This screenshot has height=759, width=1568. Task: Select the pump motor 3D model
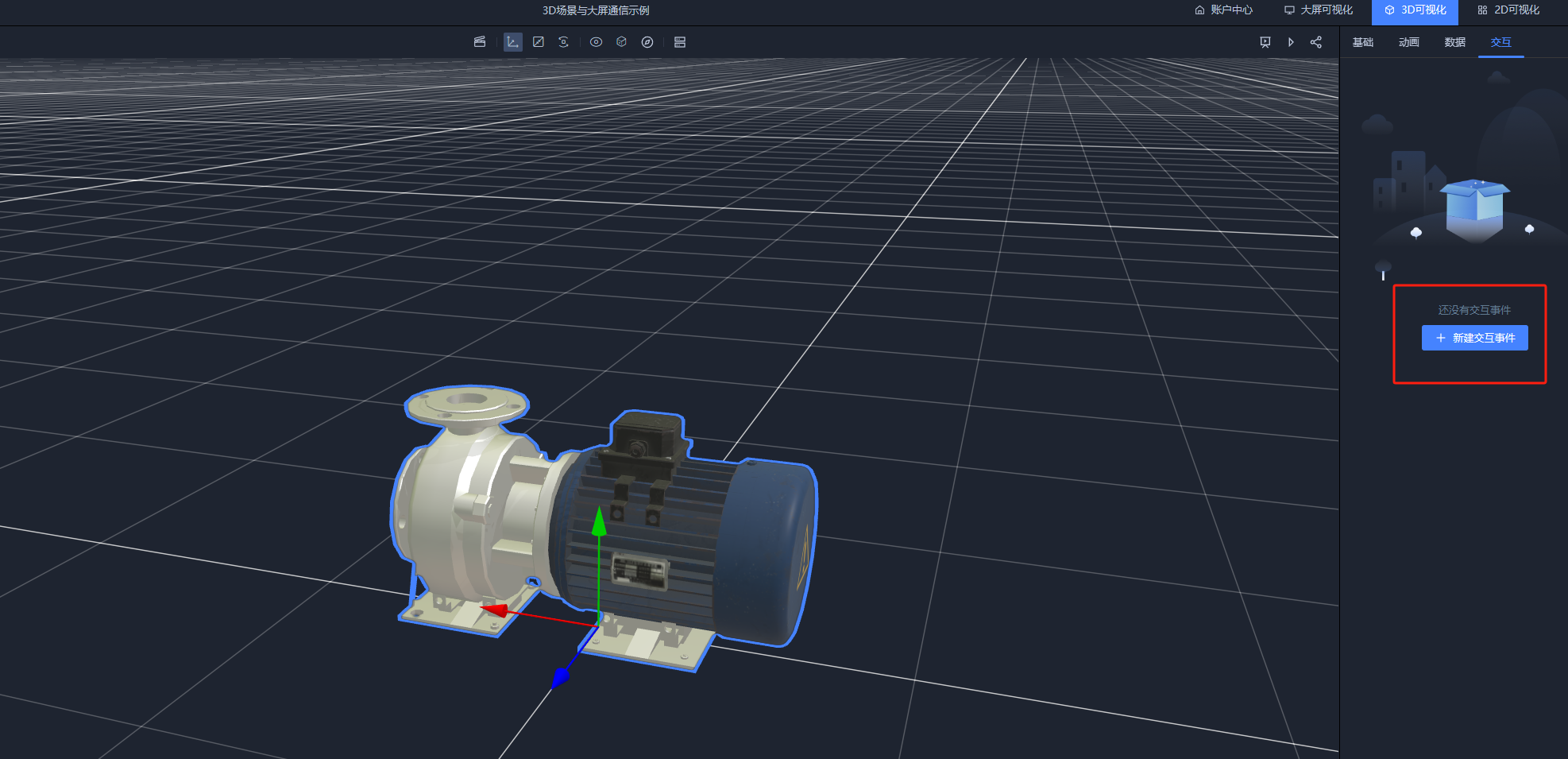(x=605, y=529)
